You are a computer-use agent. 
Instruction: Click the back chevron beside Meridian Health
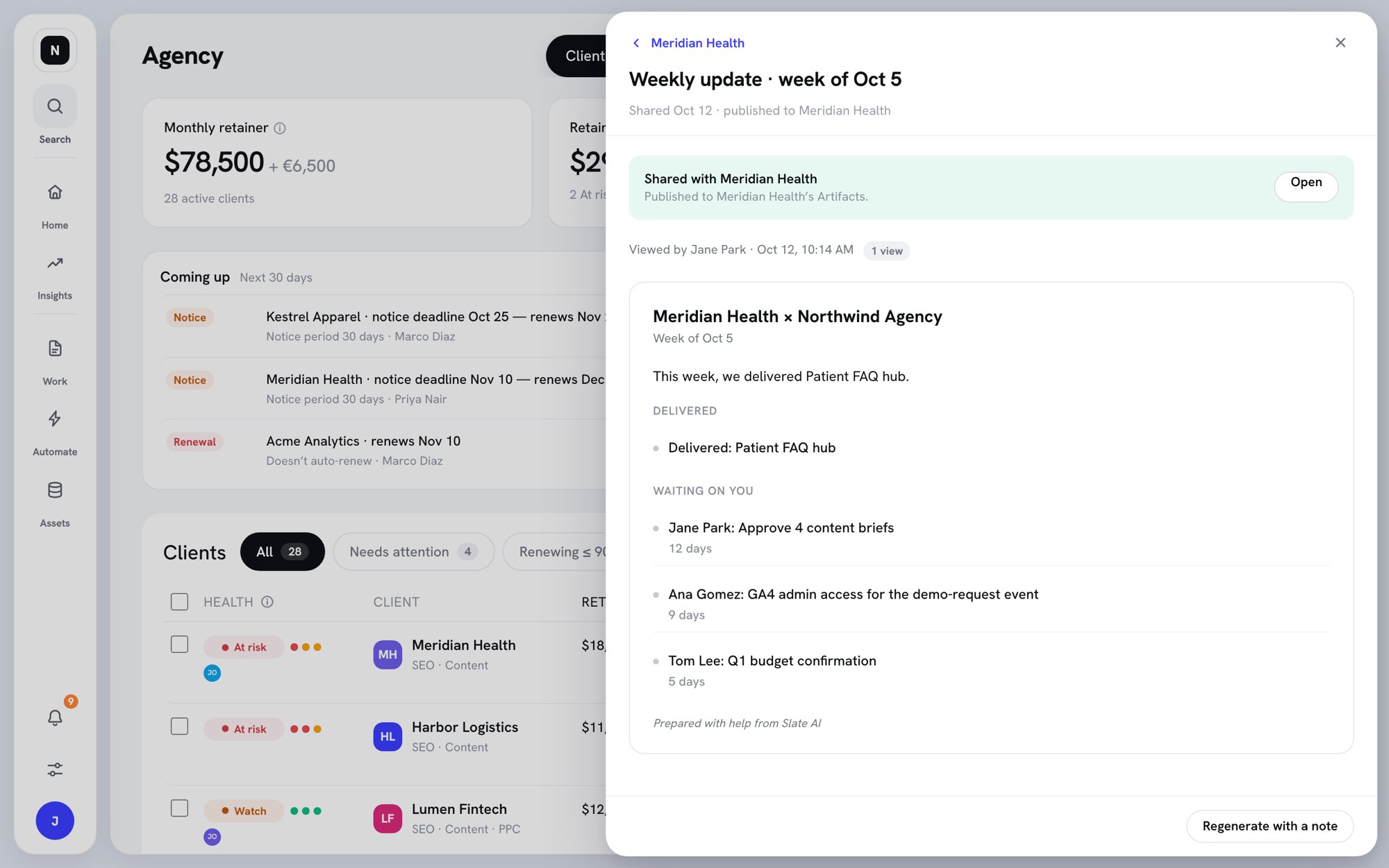(x=636, y=43)
